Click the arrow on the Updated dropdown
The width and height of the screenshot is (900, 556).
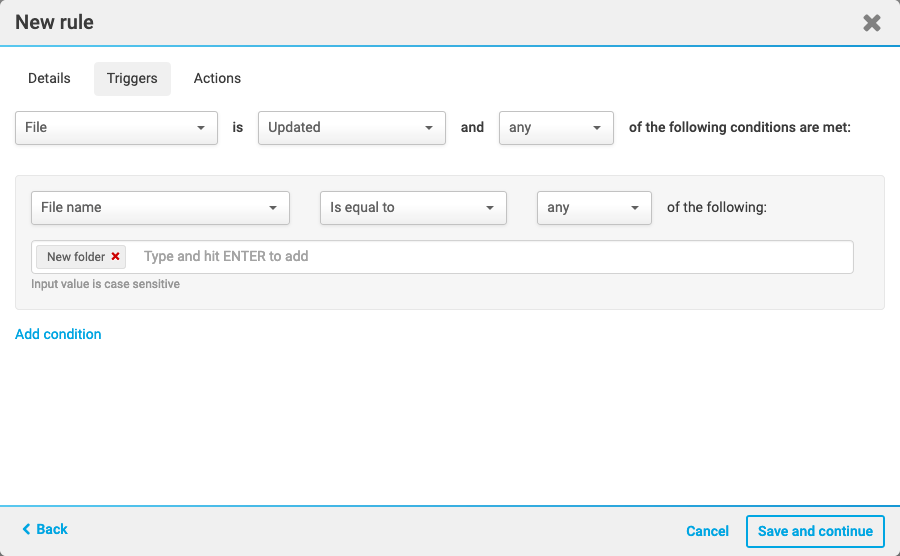click(429, 128)
